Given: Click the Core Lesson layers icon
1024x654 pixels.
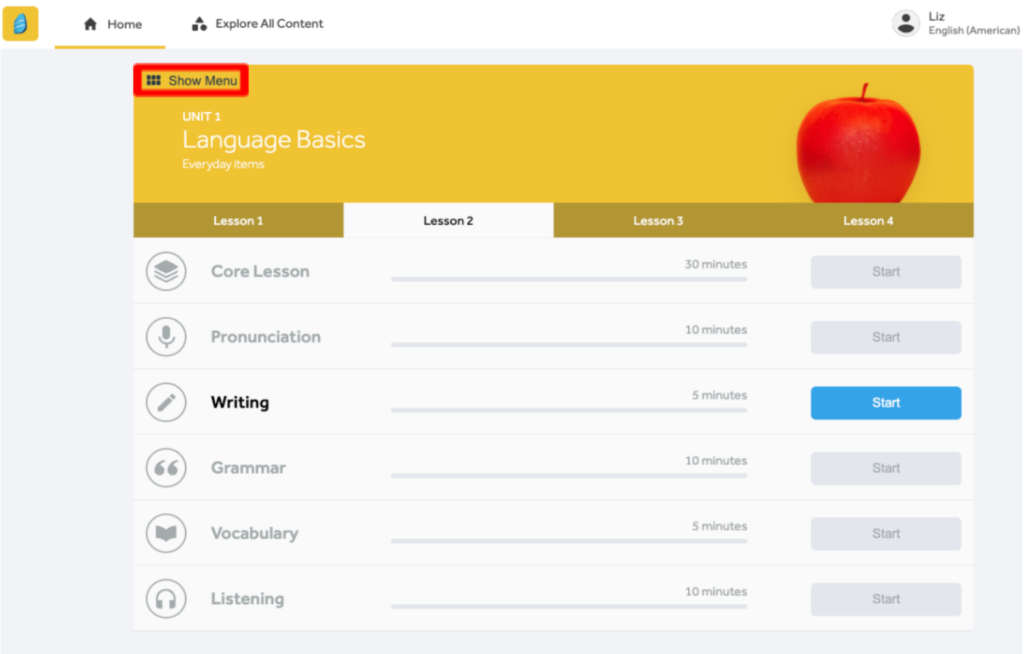Looking at the screenshot, I should click(x=166, y=271).
